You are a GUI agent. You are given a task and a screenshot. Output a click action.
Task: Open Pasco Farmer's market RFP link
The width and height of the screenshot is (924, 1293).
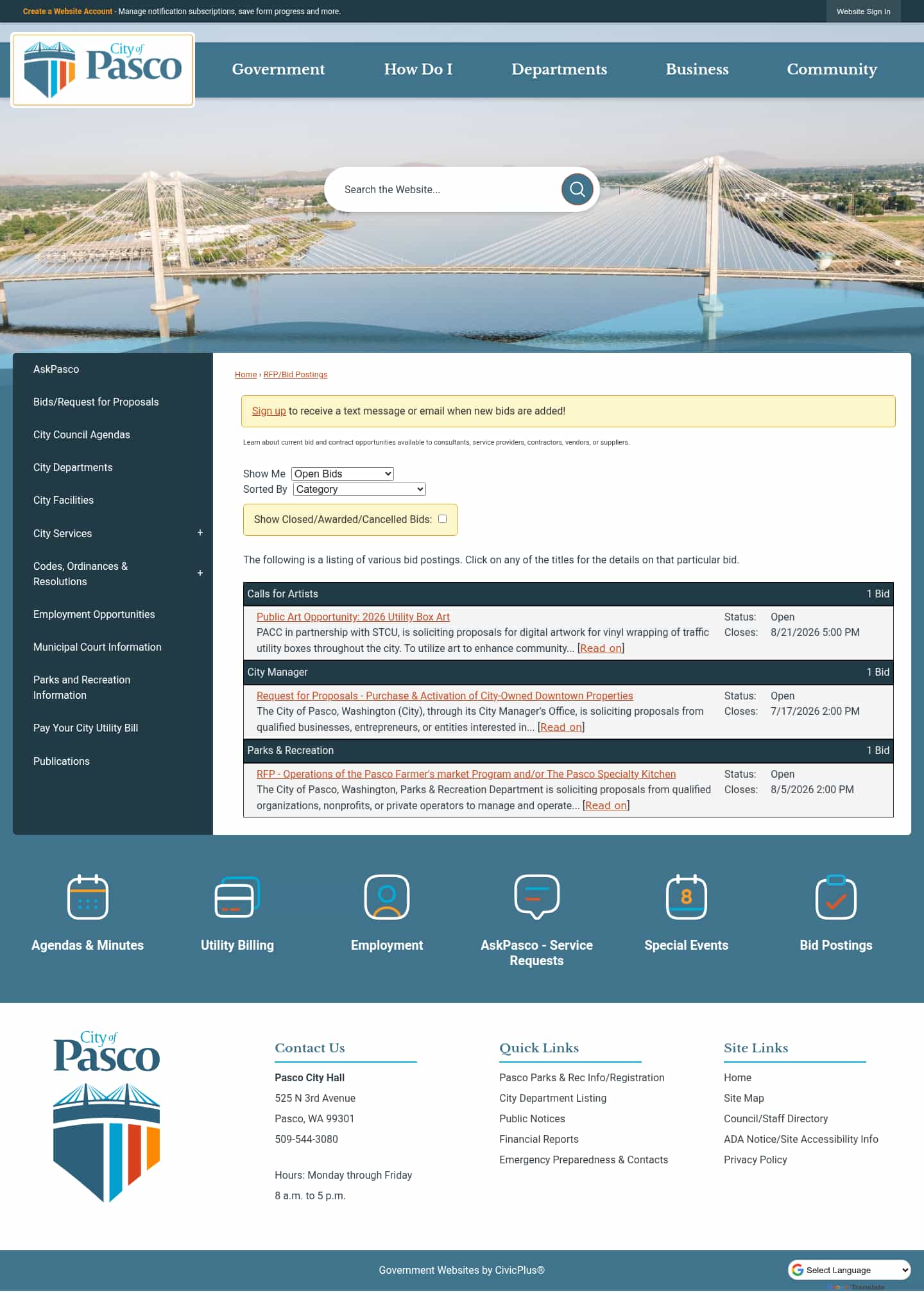(x=466, y=774)
